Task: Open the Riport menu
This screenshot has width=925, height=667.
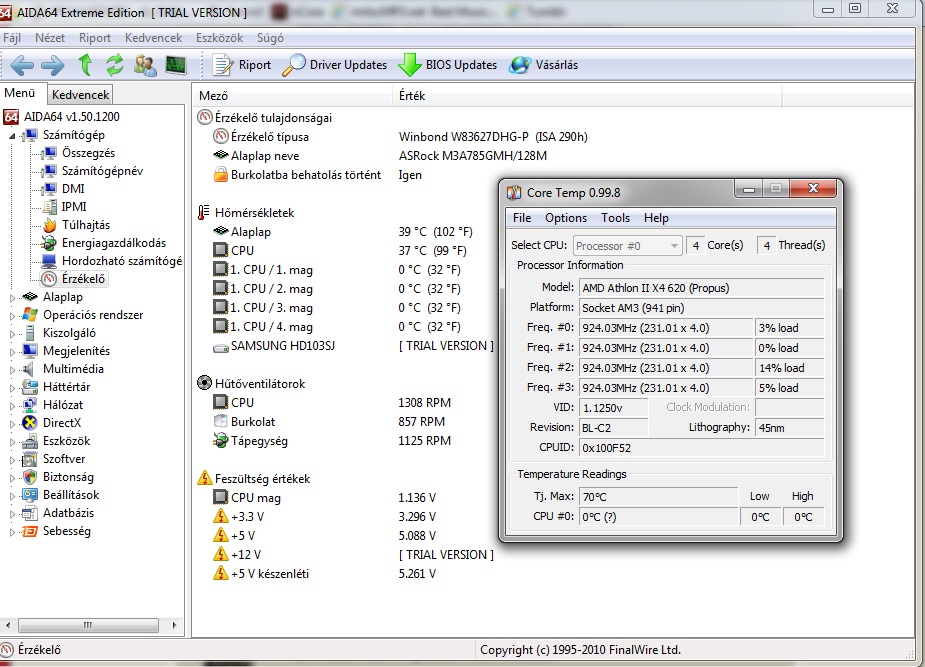Action: click(x=94, y=38)
